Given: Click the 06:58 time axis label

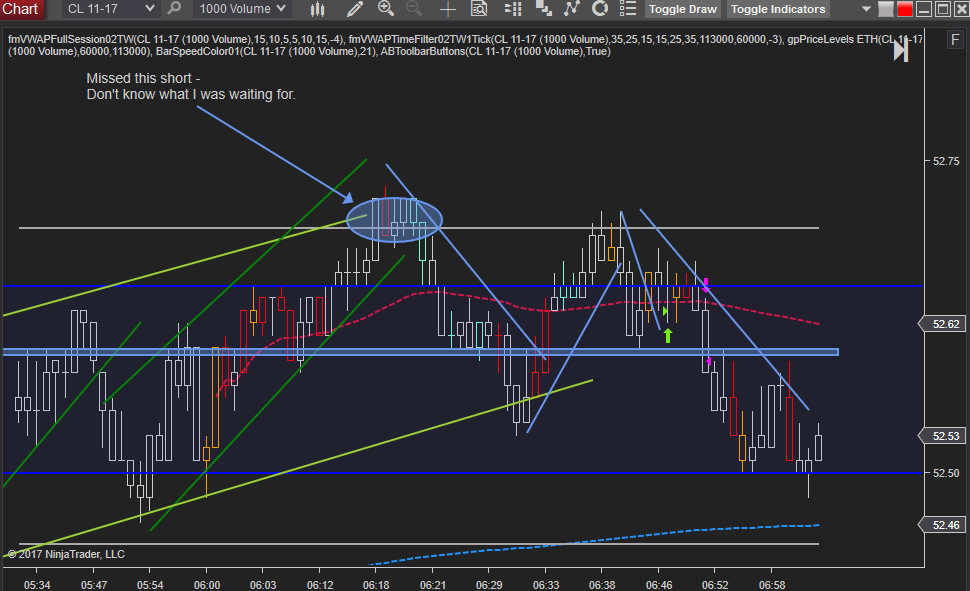Looking at the screenshot, I should coord(771,585).
